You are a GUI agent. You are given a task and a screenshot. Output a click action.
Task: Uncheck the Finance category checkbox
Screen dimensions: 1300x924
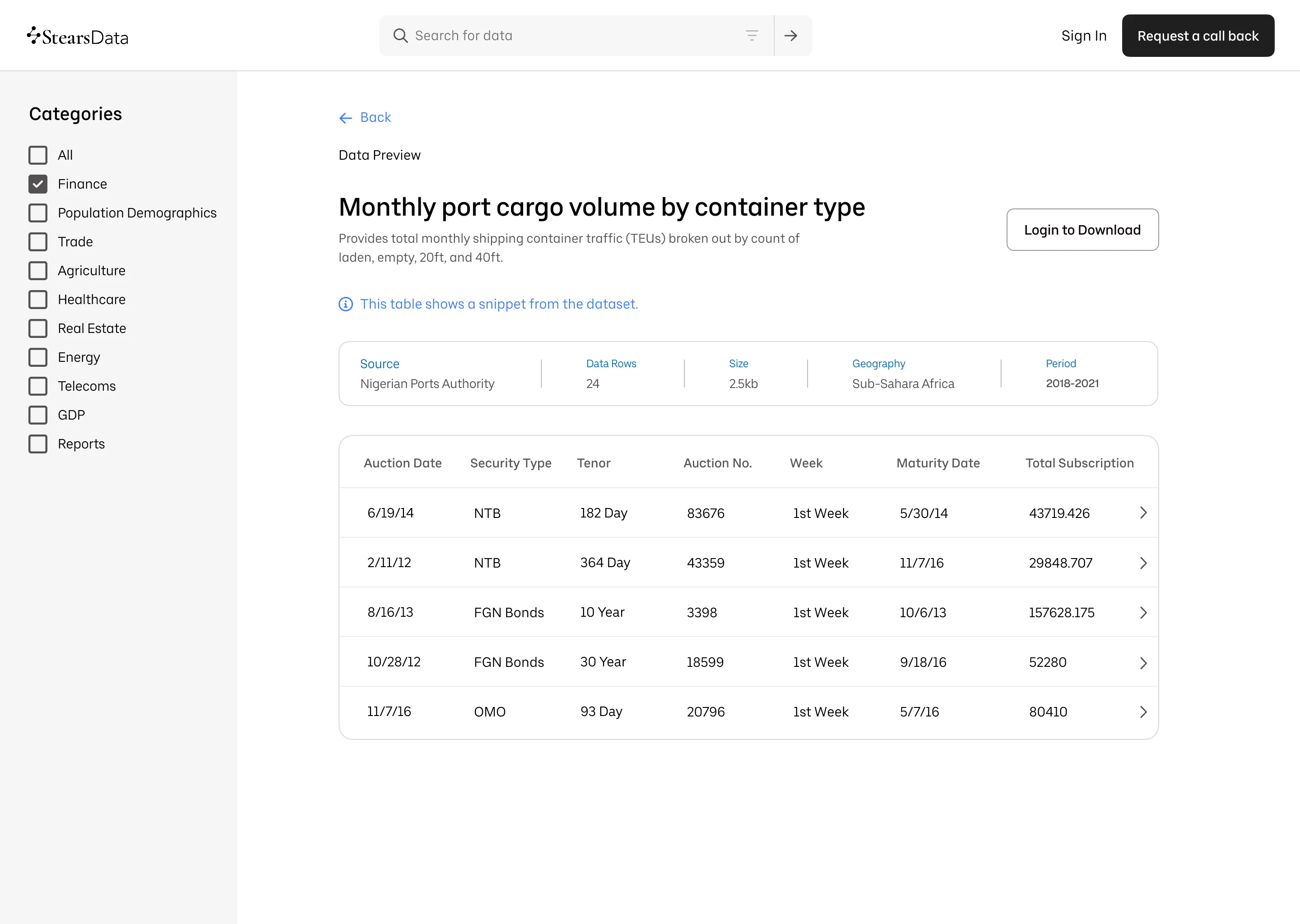[x=38, y=185]
